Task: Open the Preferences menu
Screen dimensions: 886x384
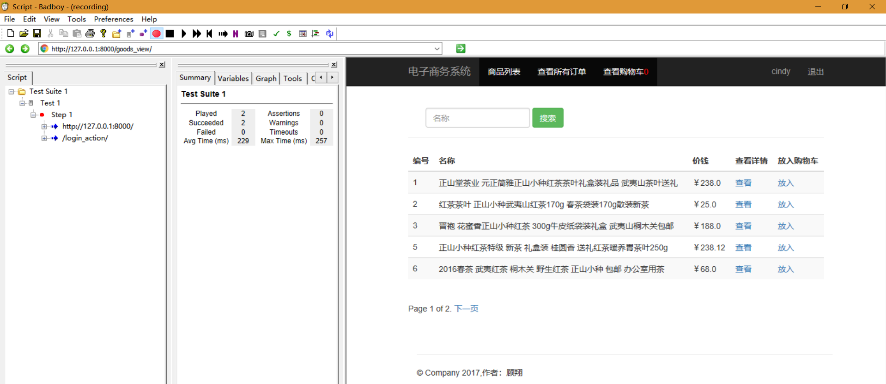Action: pos(114,19)
